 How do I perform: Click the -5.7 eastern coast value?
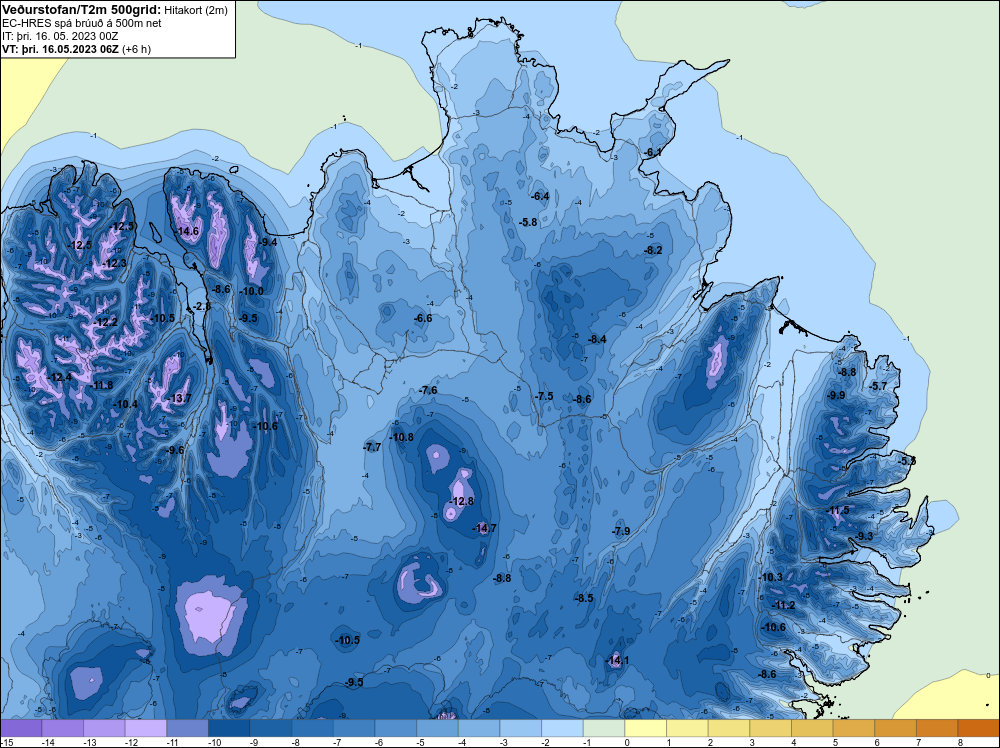[878, 386]
